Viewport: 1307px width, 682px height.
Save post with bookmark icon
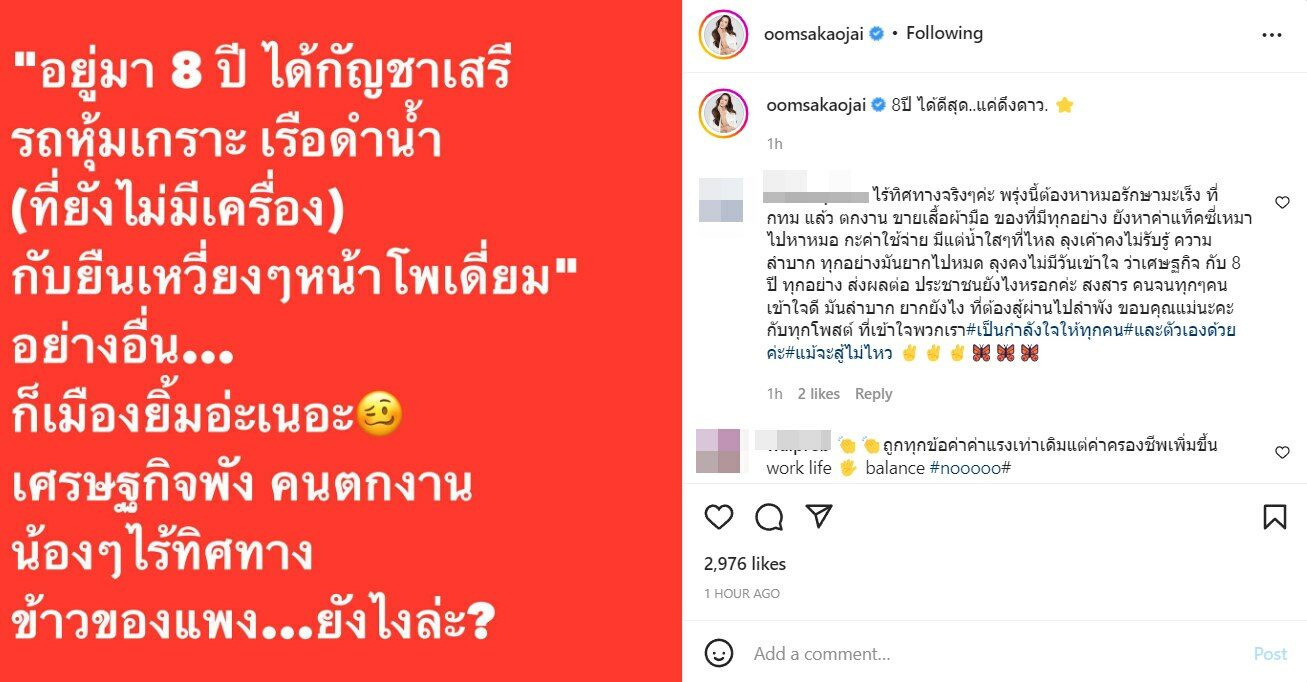coord(1274,517)
